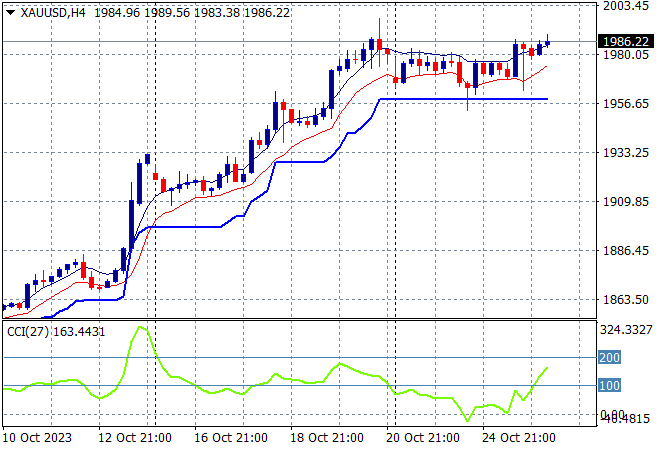
Task: Click the 1863.50 price axis label
Action: click(x=626, y=300)
